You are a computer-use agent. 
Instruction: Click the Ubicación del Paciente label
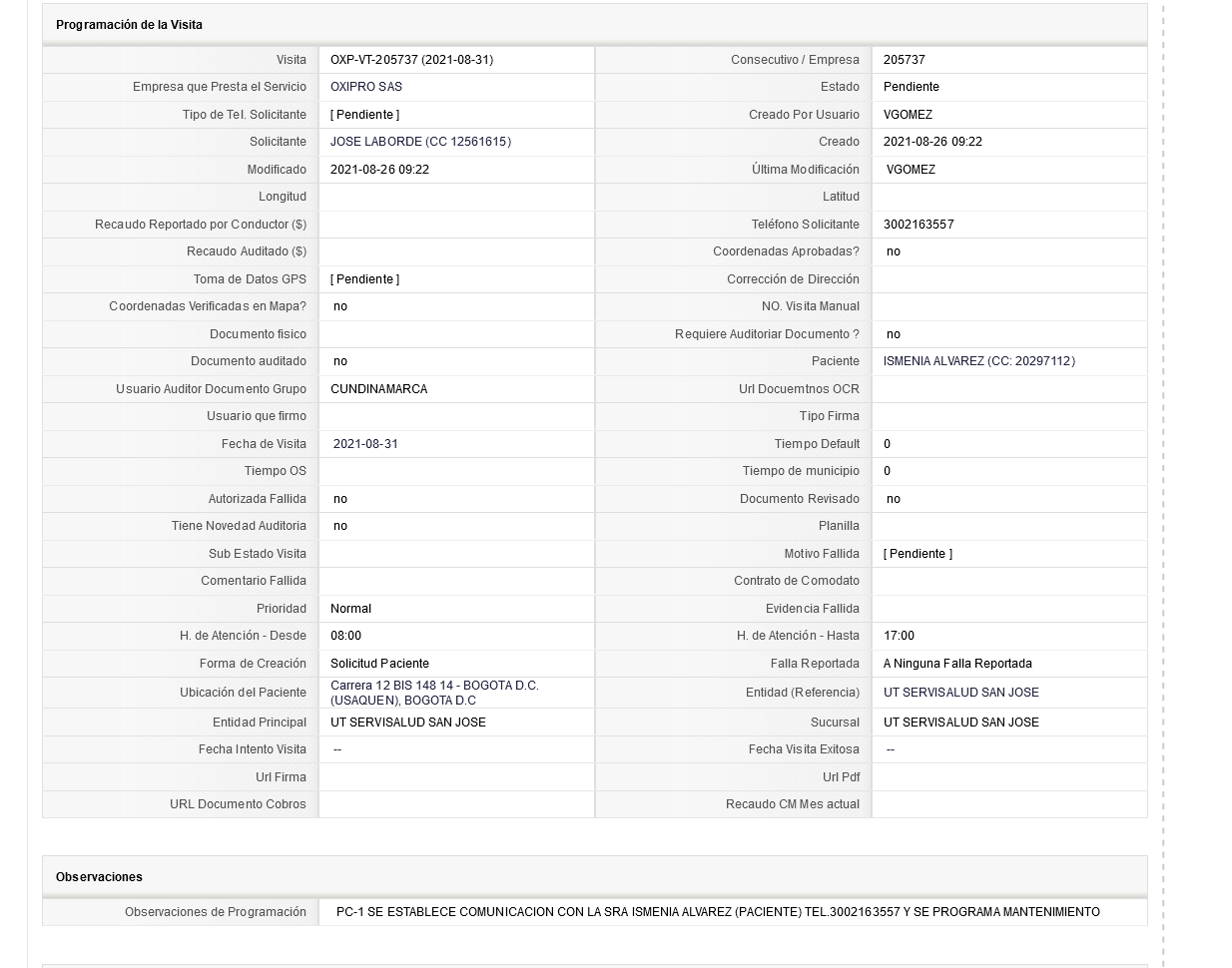[243, 693]
